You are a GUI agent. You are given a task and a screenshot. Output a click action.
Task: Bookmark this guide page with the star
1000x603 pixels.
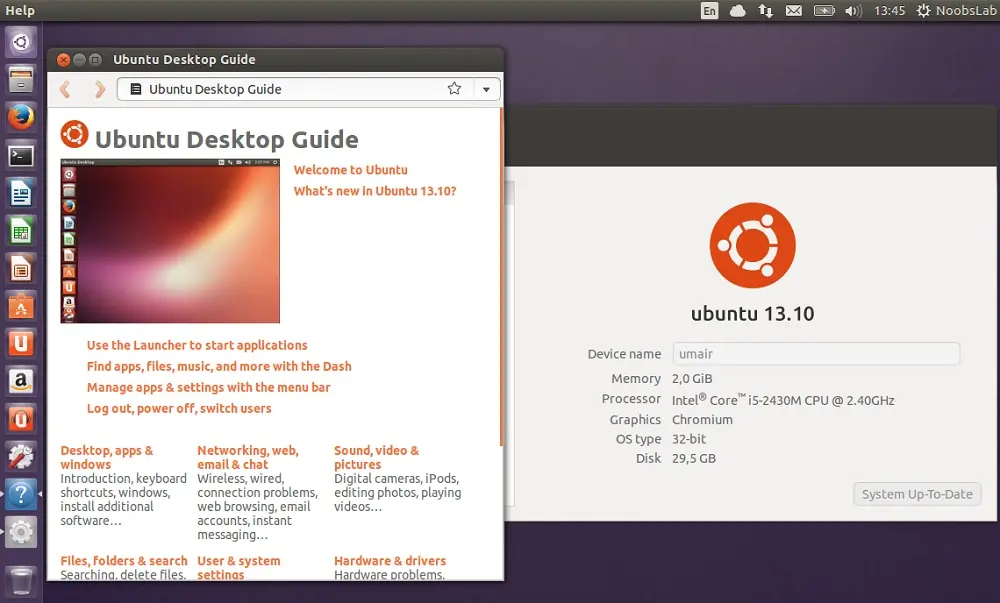coord(454,89)
